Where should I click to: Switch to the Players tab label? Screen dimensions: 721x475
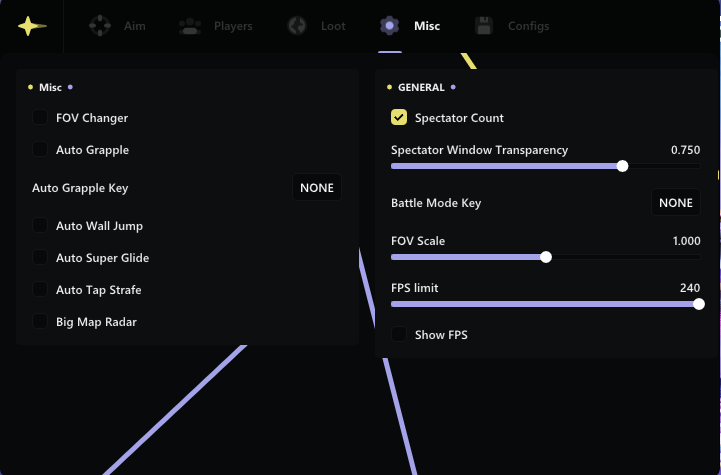tap(233, 26)
